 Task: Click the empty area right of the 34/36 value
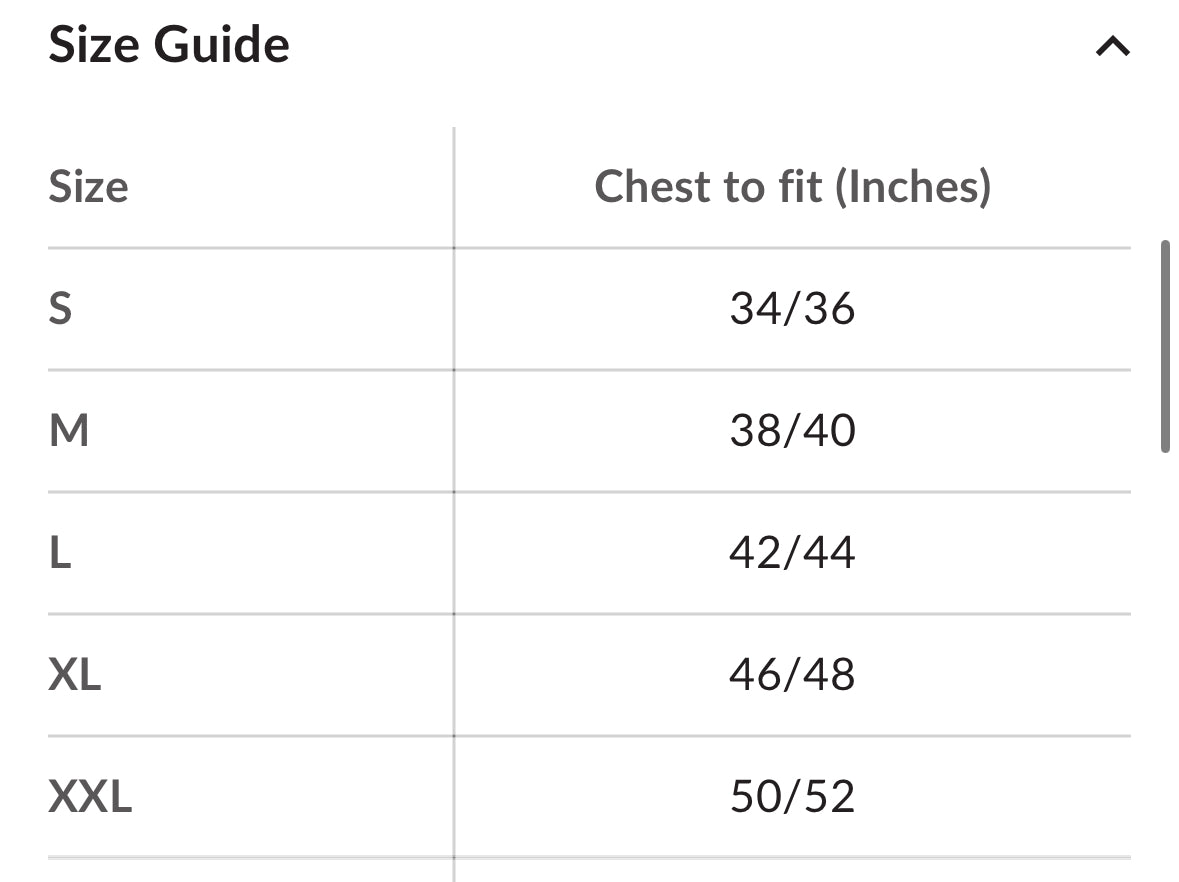tap(993, 308)
